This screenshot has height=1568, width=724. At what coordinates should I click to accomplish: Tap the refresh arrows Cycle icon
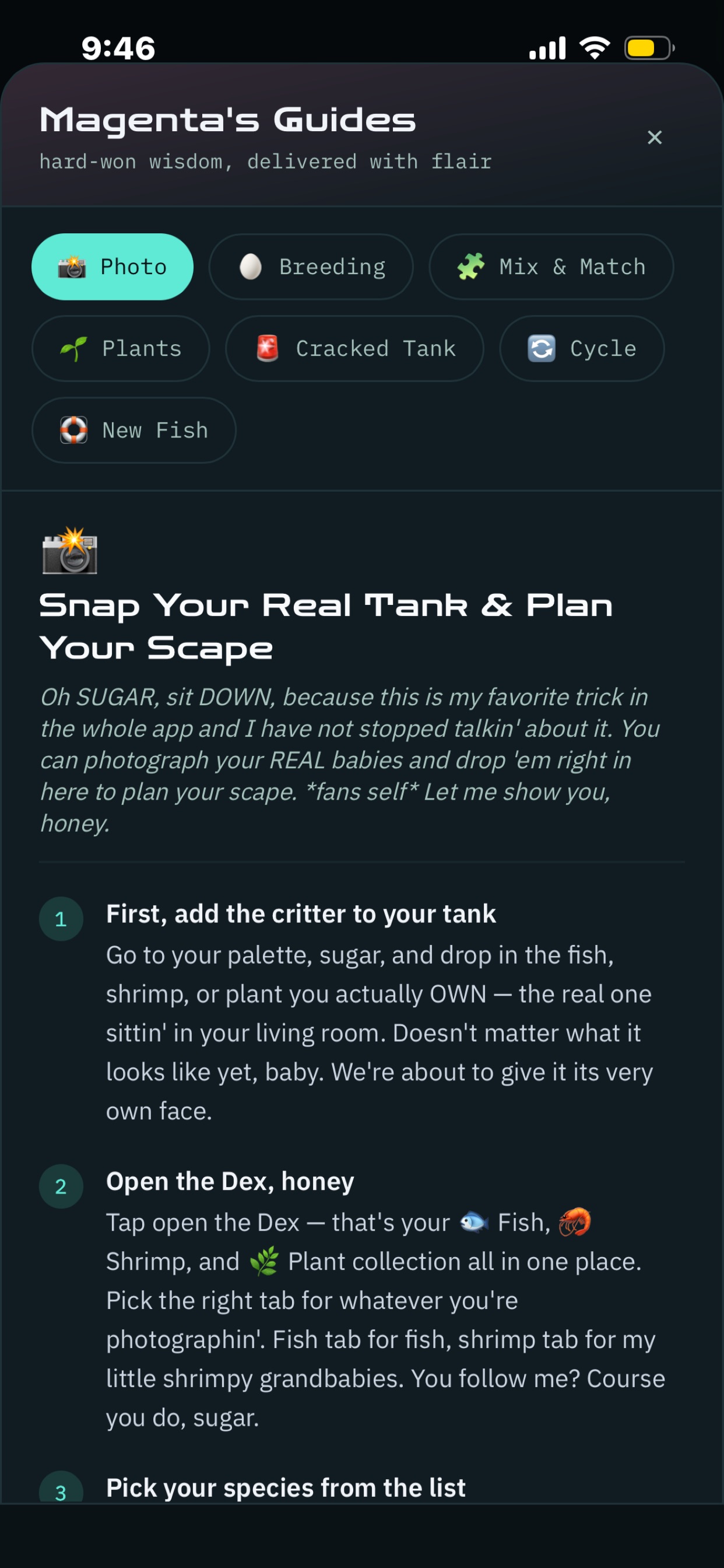click(x=542, y=349)
